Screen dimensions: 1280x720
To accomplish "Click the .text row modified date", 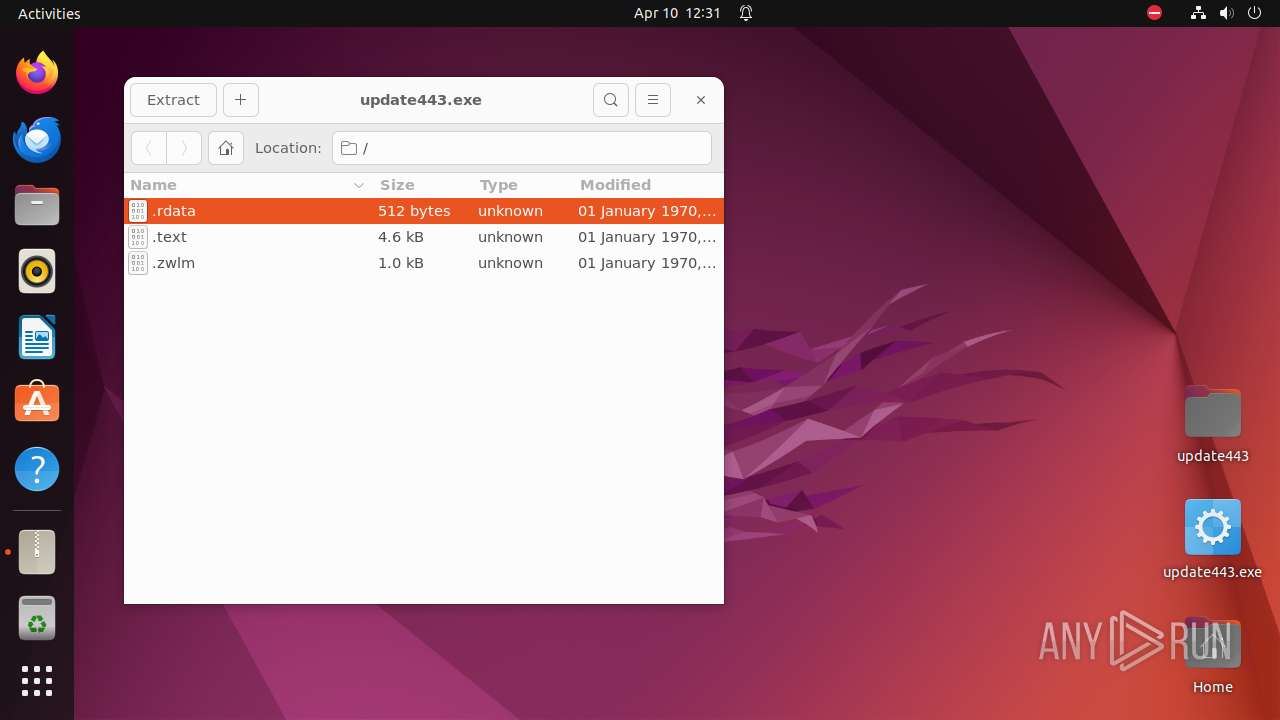I will click(647, 237).
